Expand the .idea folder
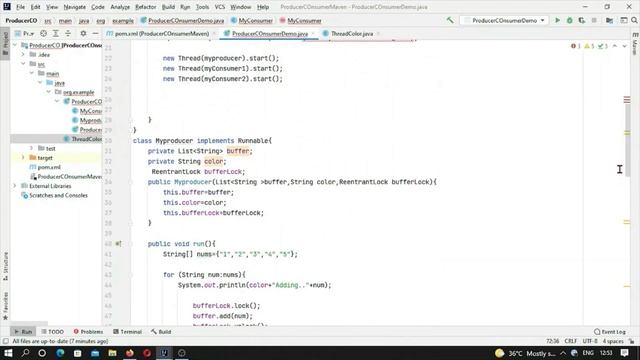The image size is (640, 360). pyautogui.click(x=23, y=54)
